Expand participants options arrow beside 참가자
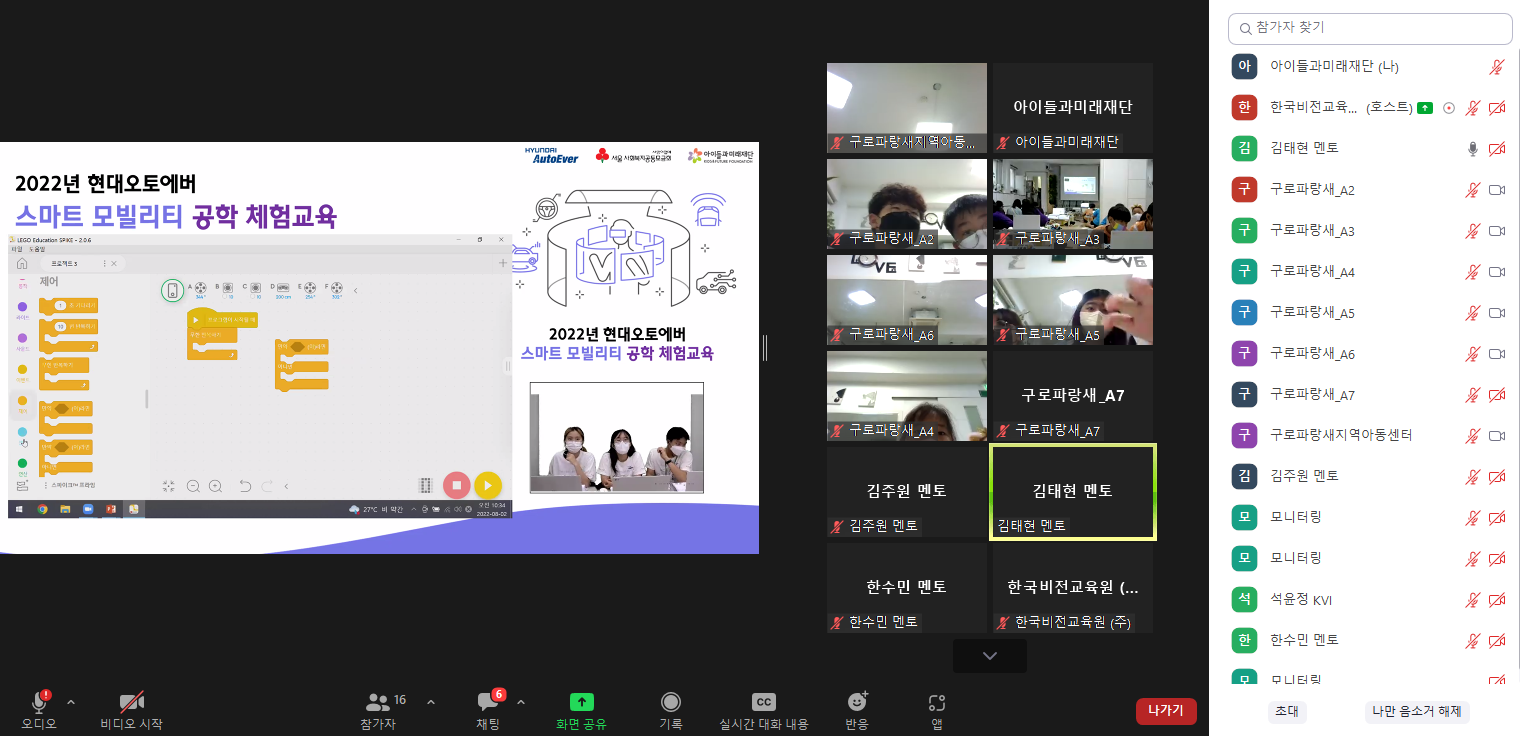 click(x=431, y=702)
